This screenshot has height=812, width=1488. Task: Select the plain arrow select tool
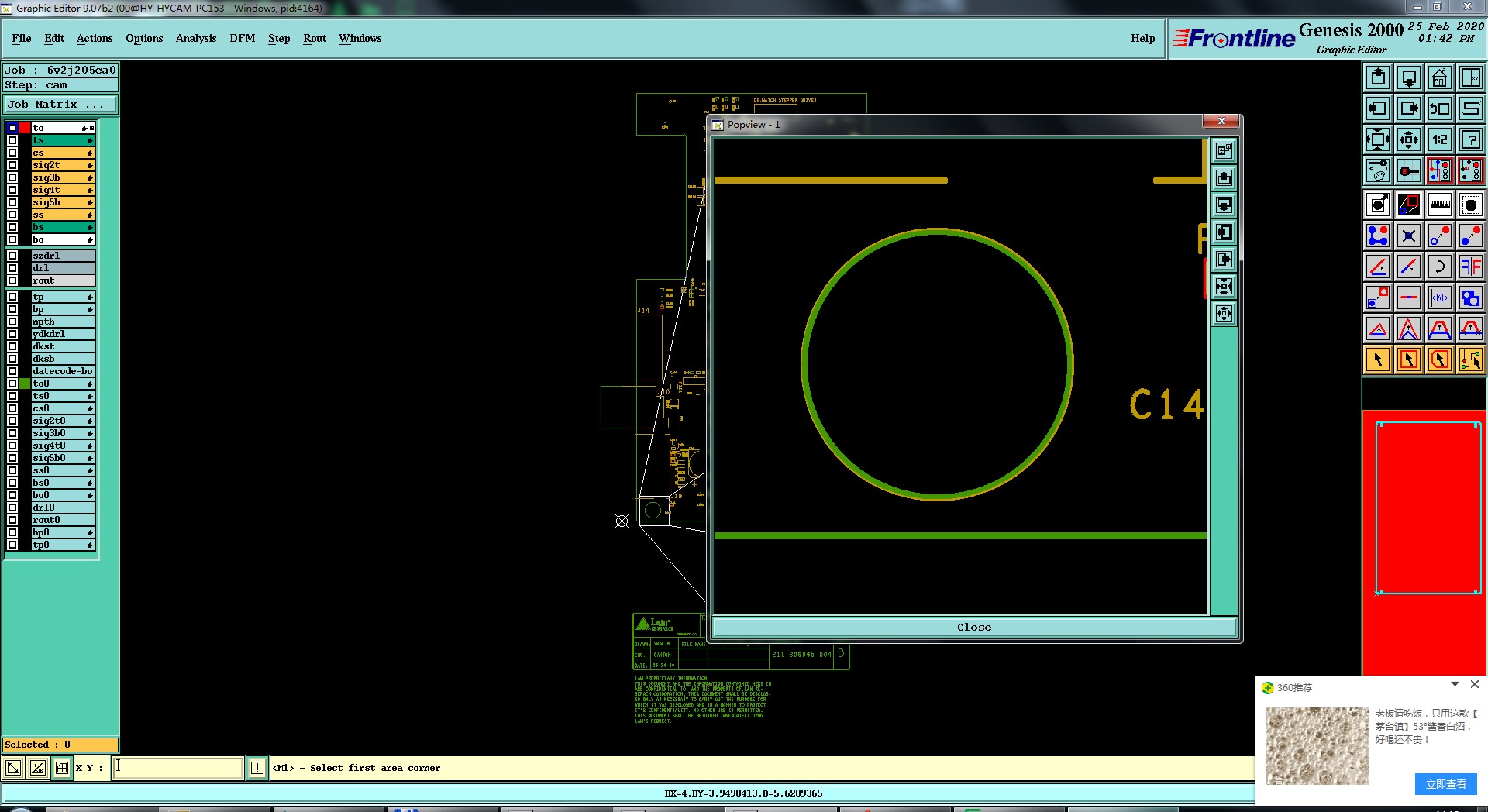[1378, 360]
